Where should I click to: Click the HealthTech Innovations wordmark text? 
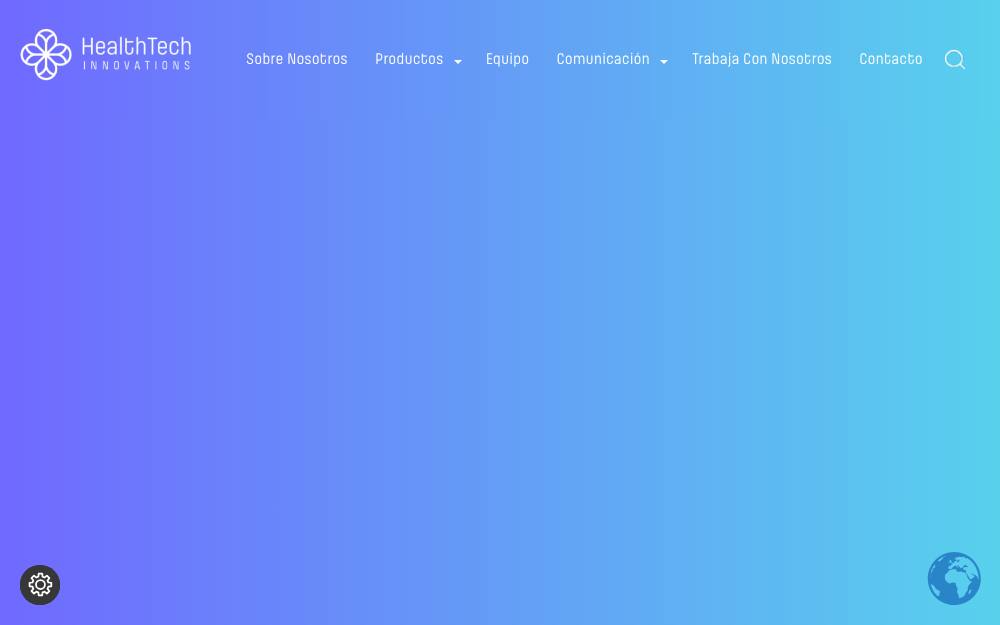136,53
